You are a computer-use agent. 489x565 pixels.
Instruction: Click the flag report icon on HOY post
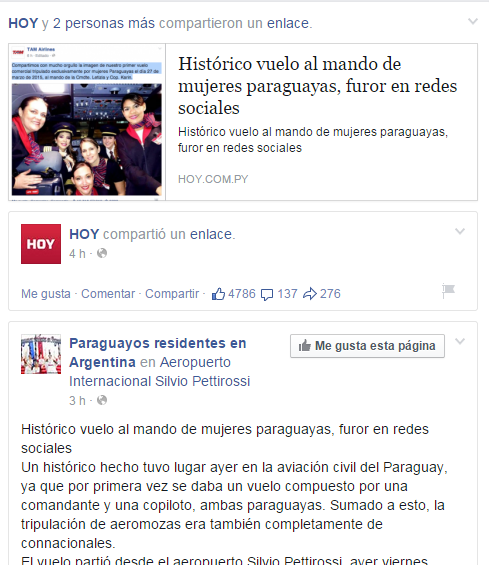(x=448, y=291)
